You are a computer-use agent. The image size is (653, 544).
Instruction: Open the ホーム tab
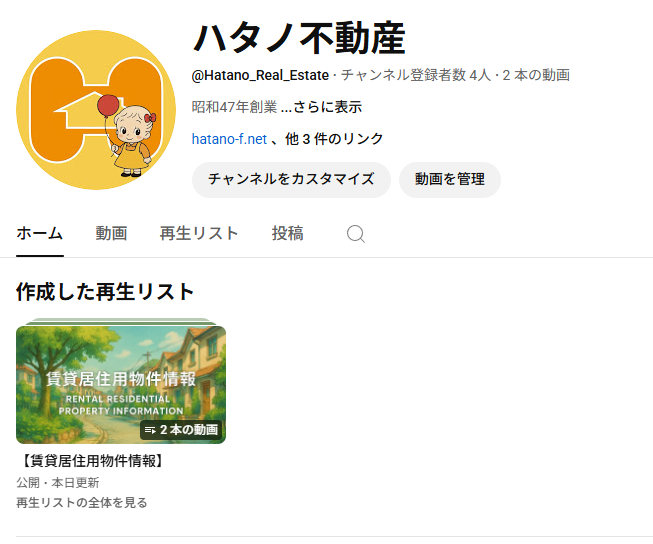click(x=40, y=233)
